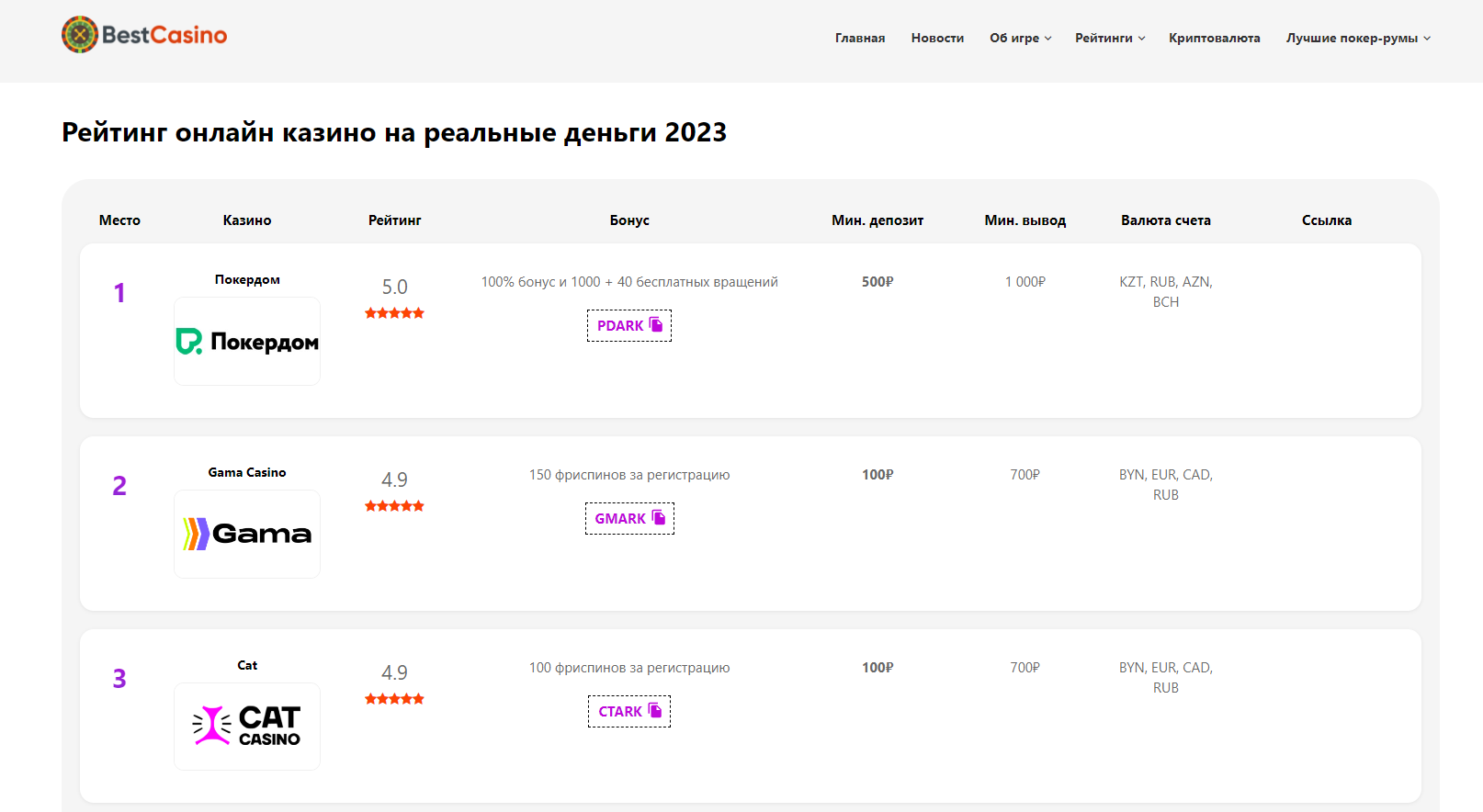This screenshot has width=1483, height=812.
Task: Click the place number 2
Action: click(119, 486)
